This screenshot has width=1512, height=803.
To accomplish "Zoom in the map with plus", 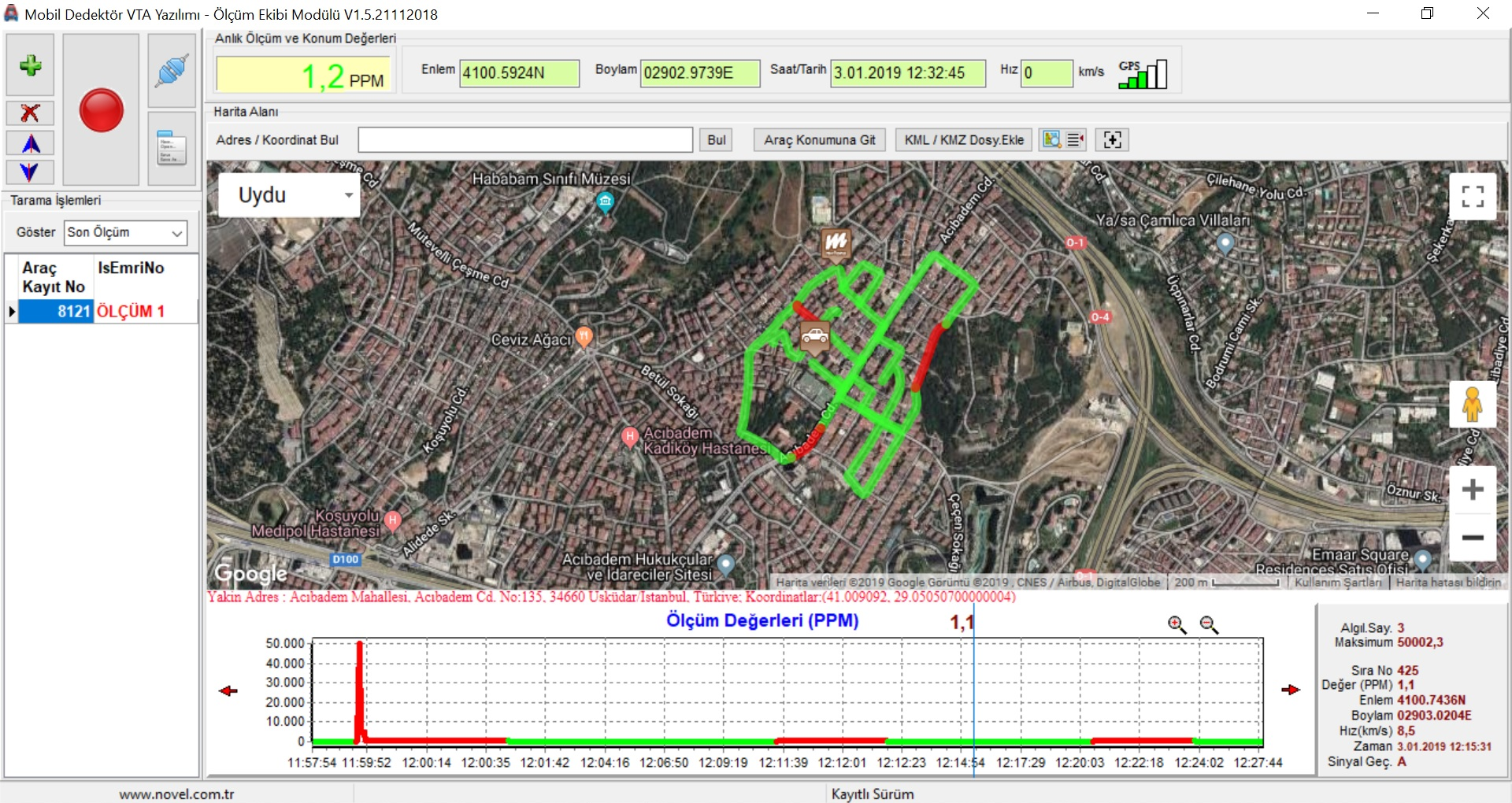I will tap(1473, 490).
